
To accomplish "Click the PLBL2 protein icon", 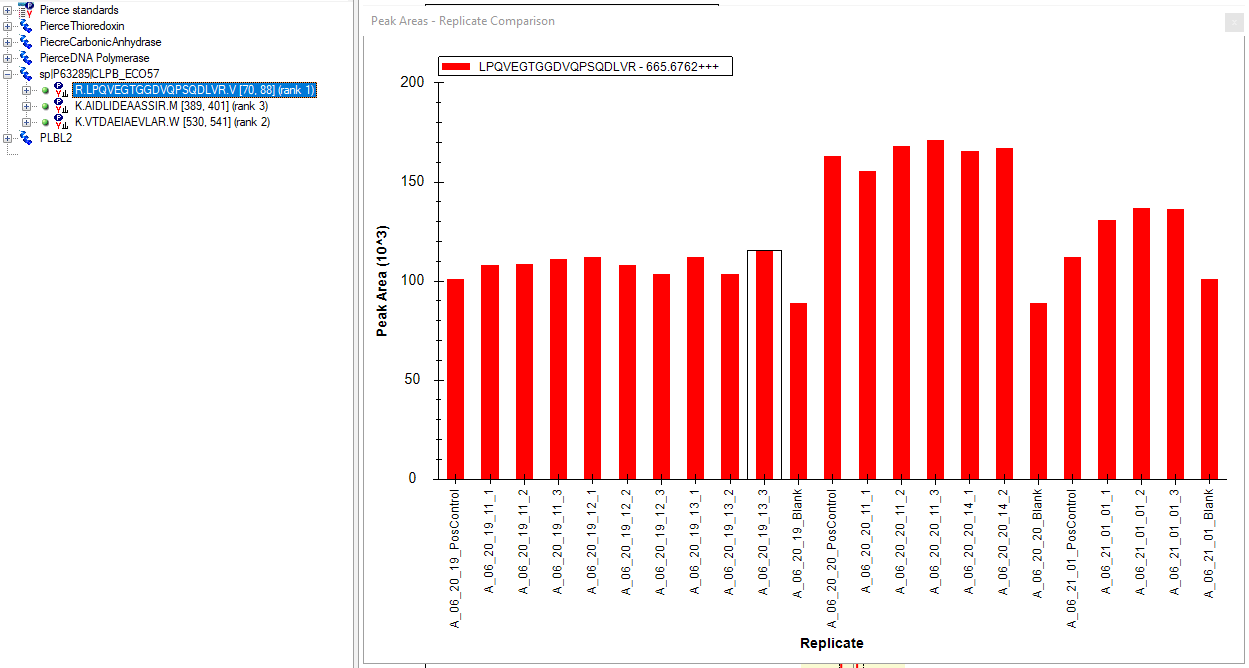I will click(x=26, y=138).
